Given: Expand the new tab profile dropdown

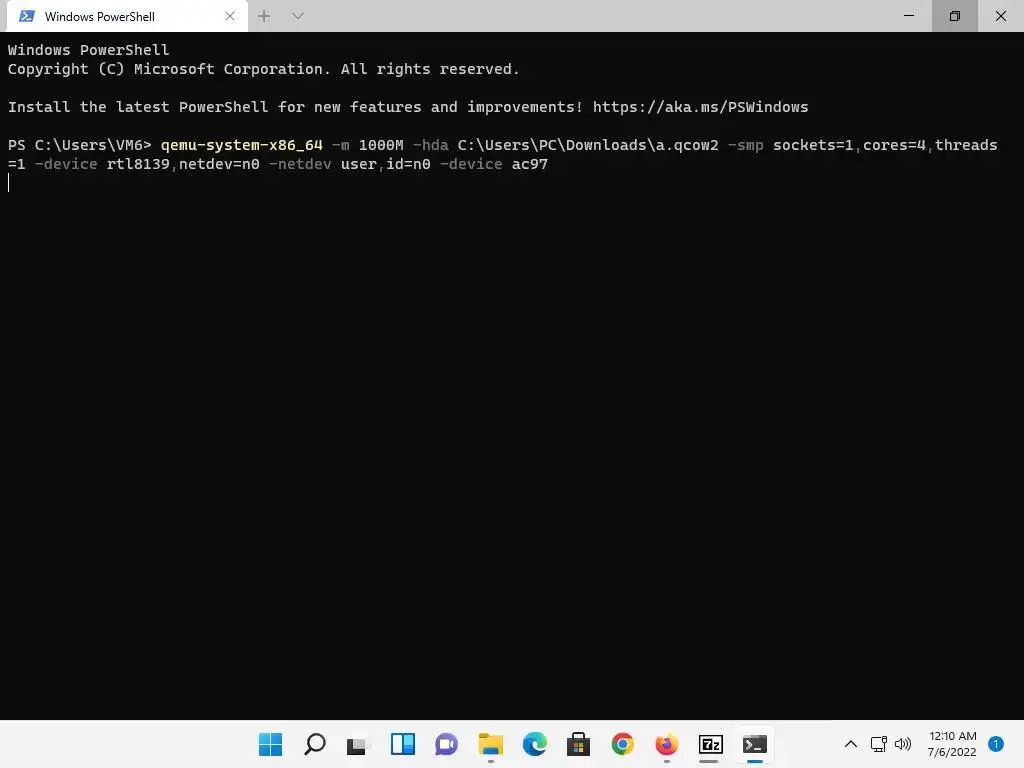Looking at the screenshot, I should (x=298, y=16).
